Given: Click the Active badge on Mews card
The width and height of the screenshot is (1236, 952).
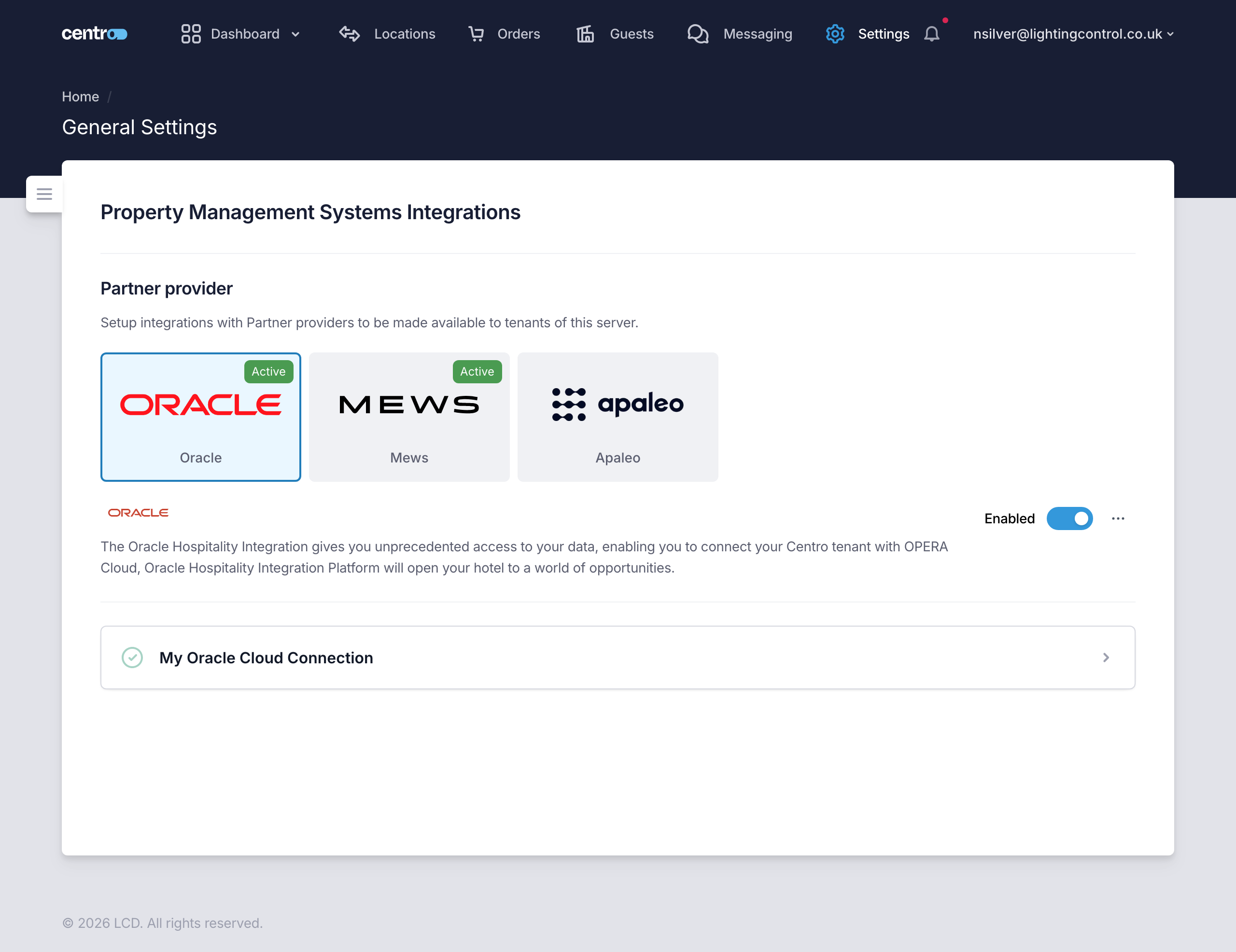Looking at the screenshot, I should coord(477,372).
